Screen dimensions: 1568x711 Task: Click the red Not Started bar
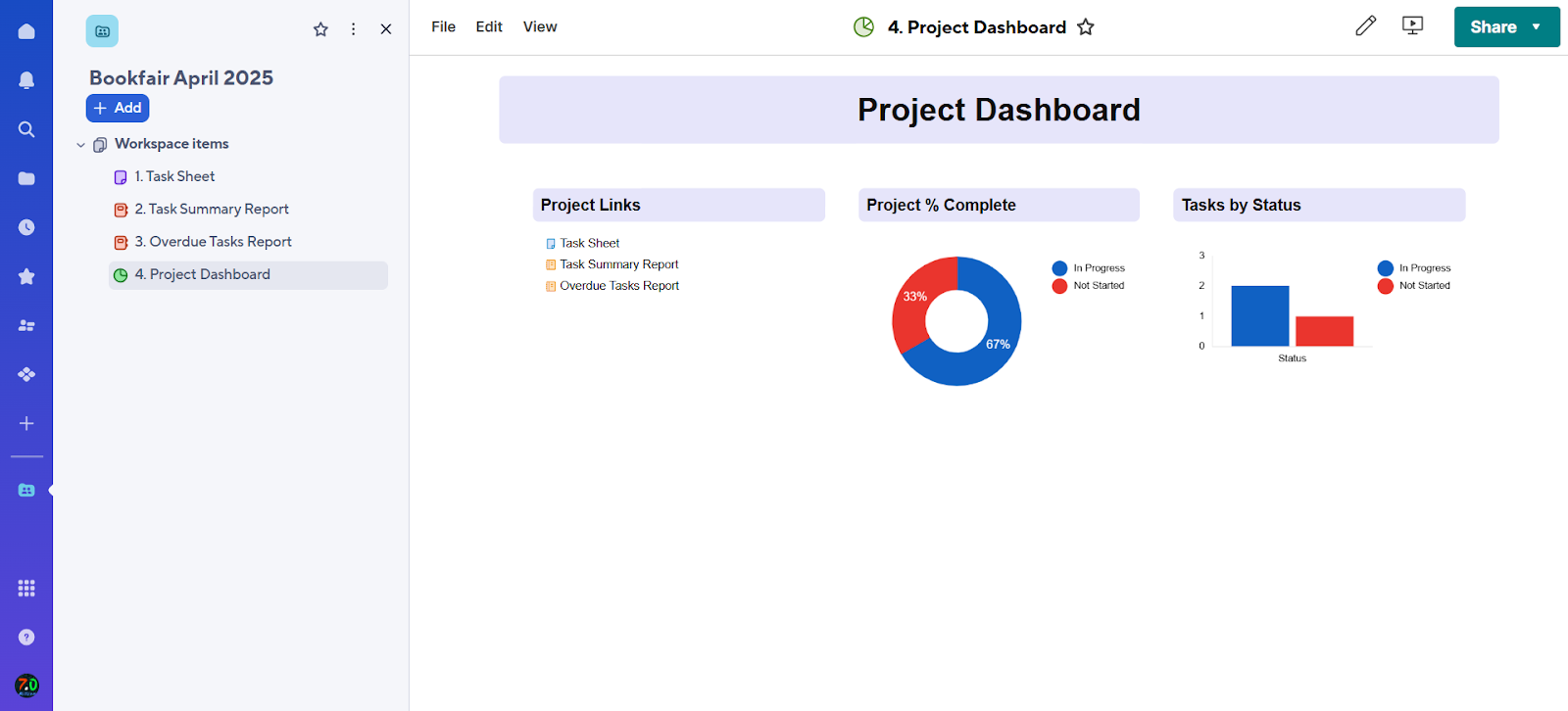[1324, 331]
